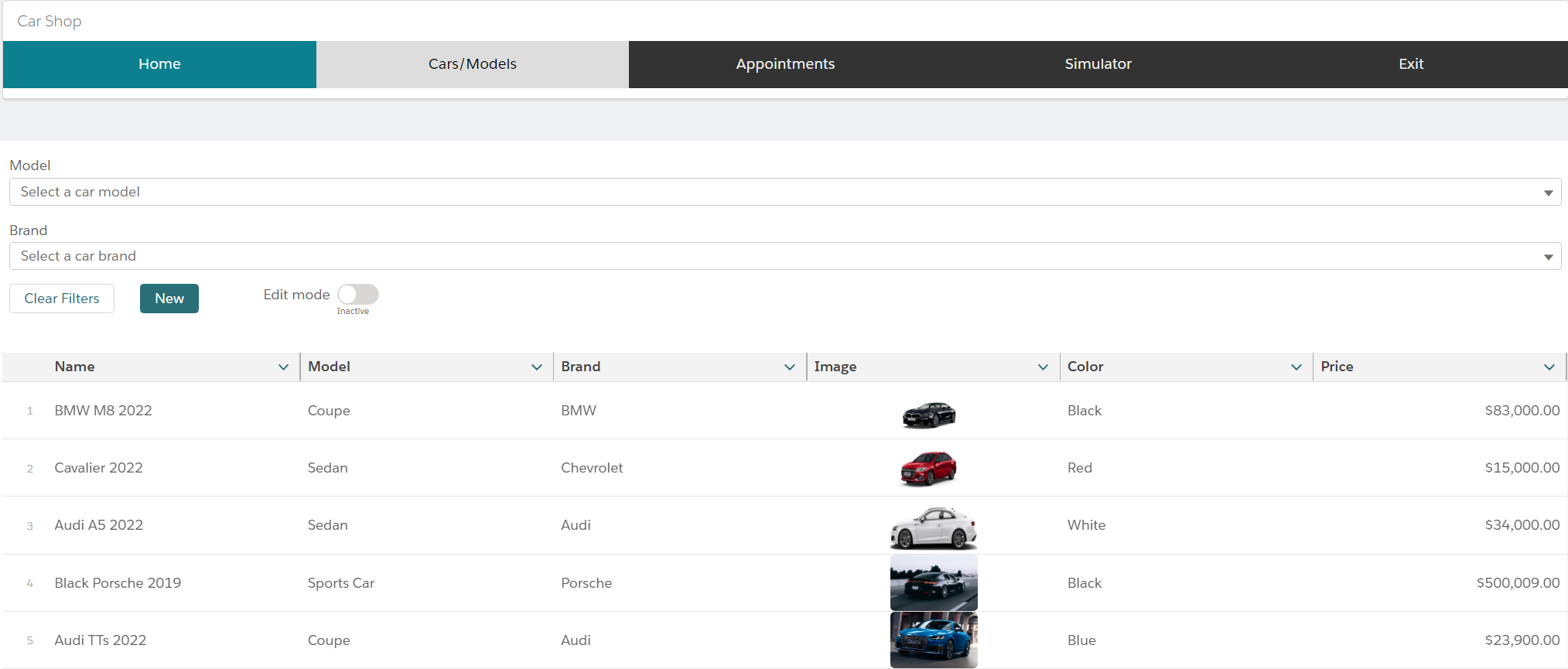
Task: Select the 'BMW M8 2022' name cell
Action: coord(103,411)
